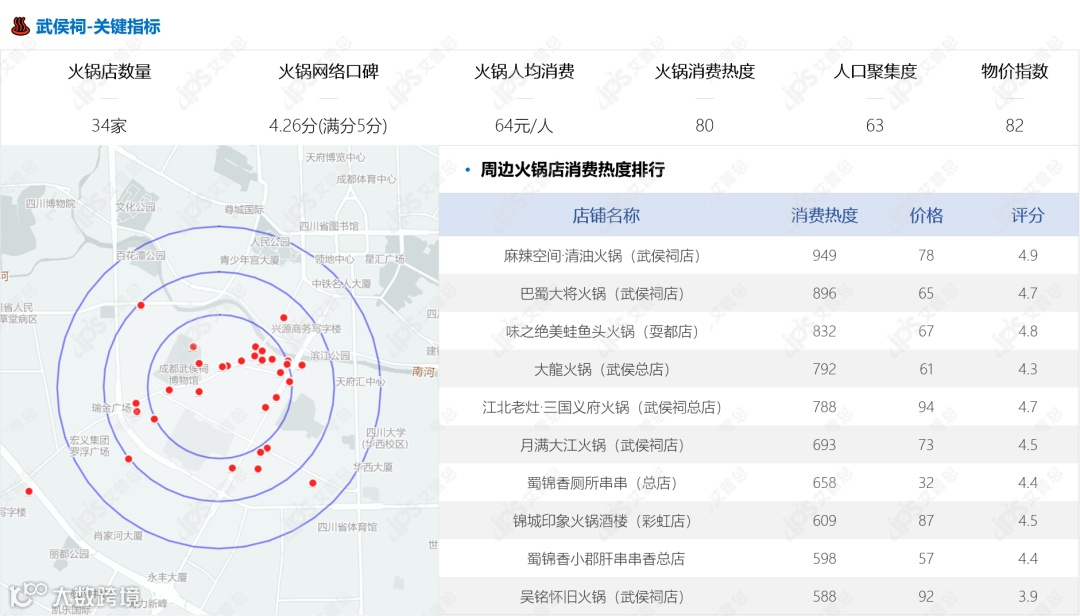
Task: Click the 4.26分(满分5分) value
Action: click(328, 125)
